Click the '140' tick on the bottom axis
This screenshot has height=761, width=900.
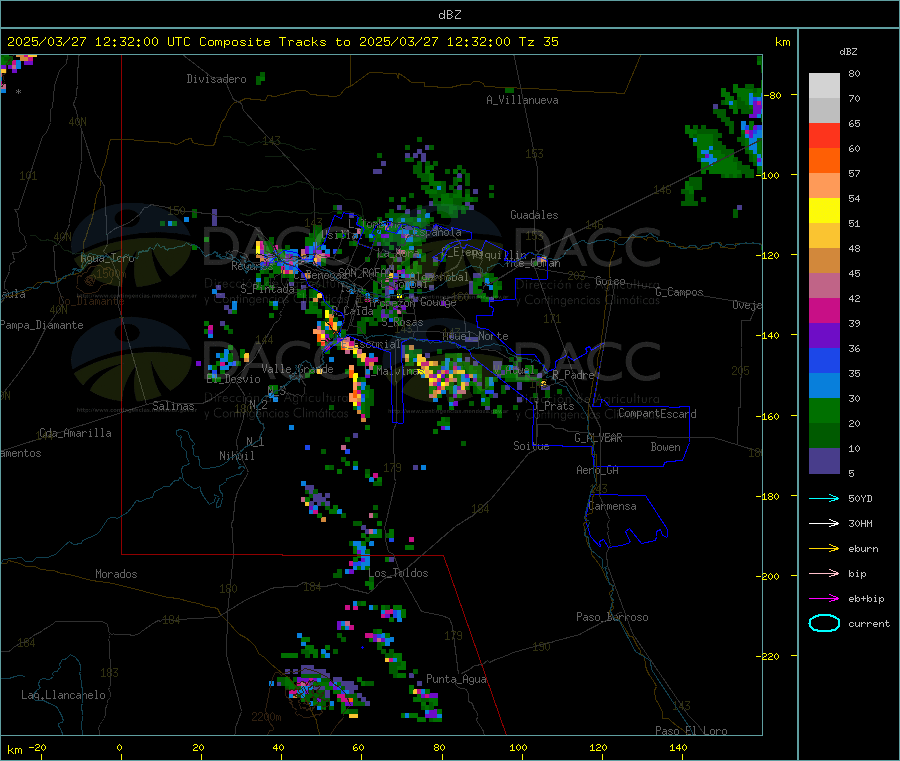[678, 747]
